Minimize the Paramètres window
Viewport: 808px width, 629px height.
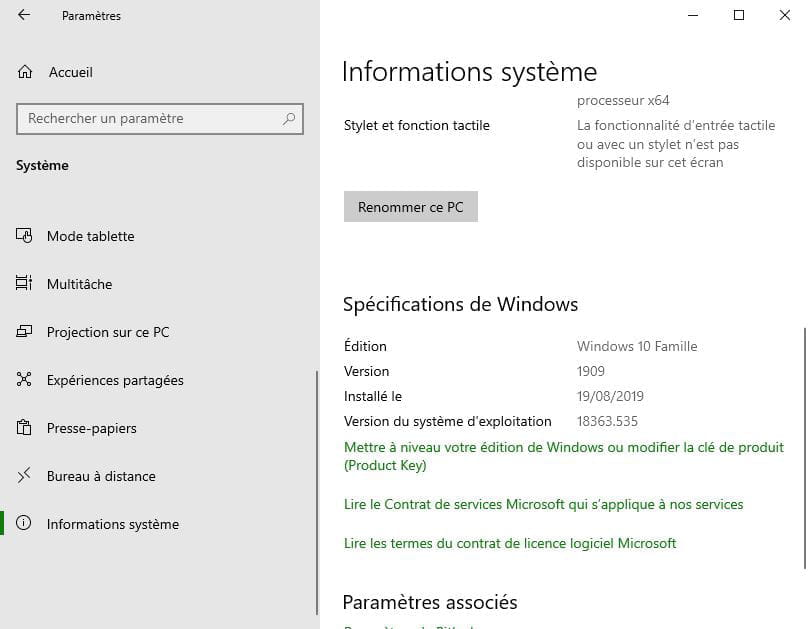click(x=693, y=15)
